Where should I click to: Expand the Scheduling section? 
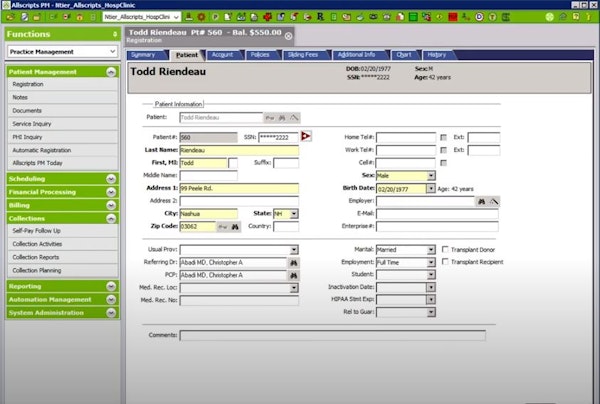(111, 179)
